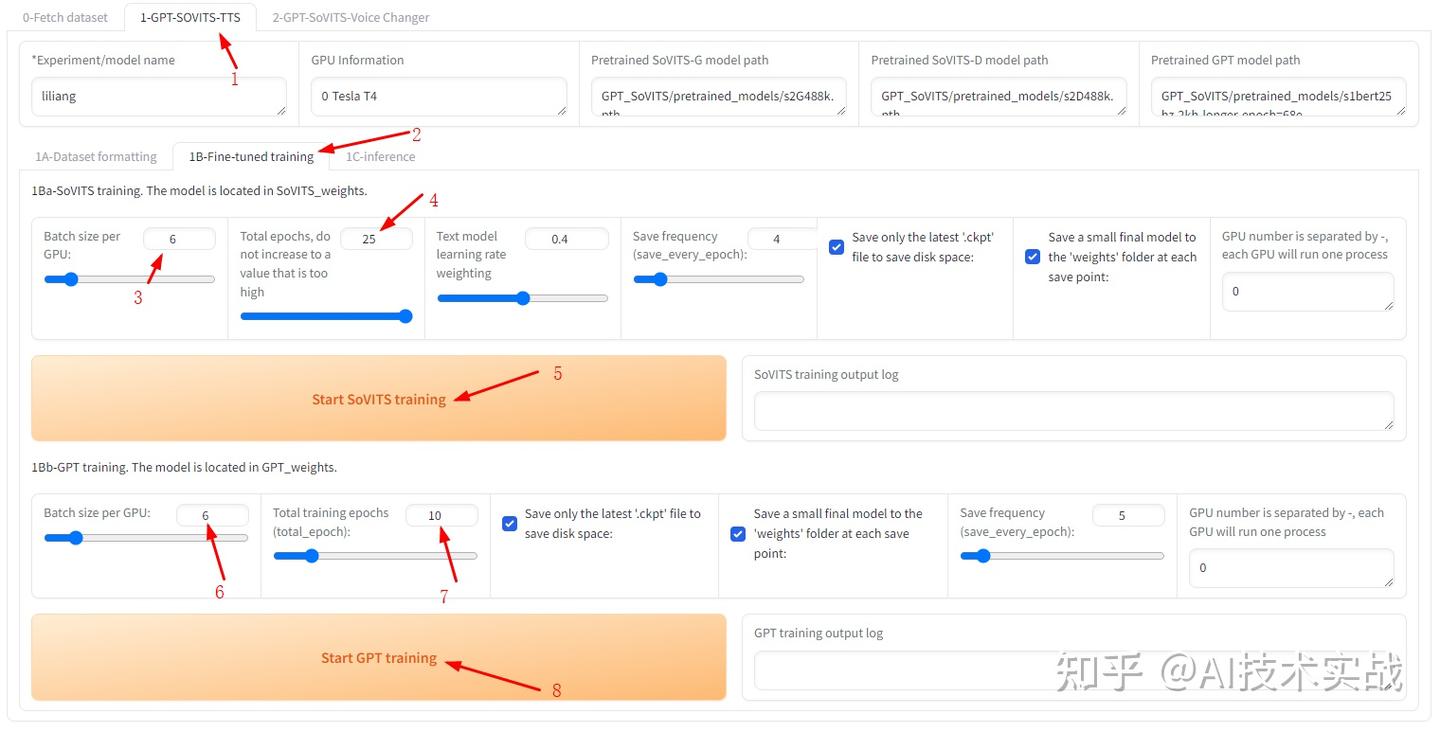Click the Start GPT training button
The height and width of the screenshot is (732, 1440).
(x=379, y=657)
